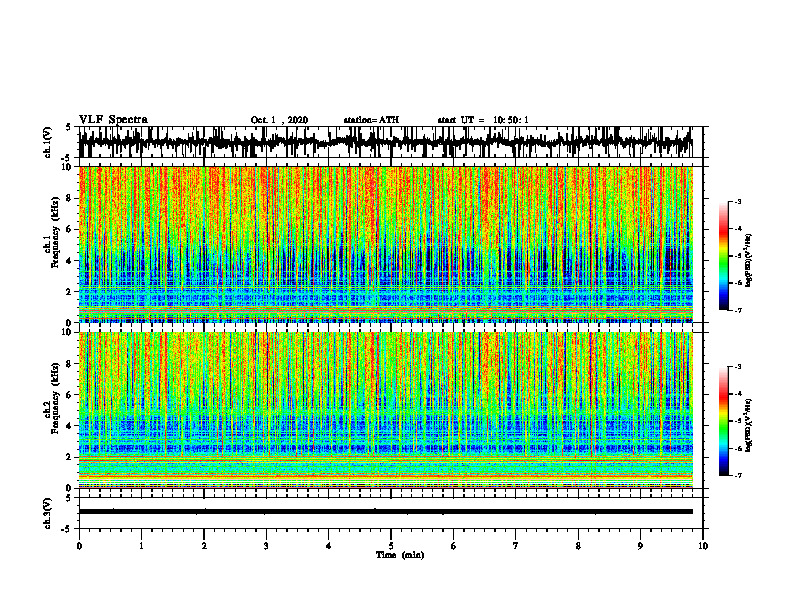Click the time axis tick label "1"
The width and height of the screenshot is (792, 612).
[141, 546]
